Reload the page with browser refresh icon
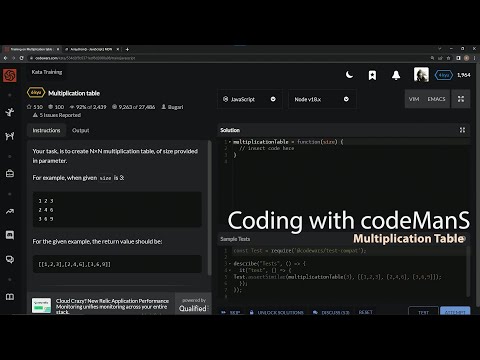The height and width of the screenshot is (360, 480). pos(22,58)
